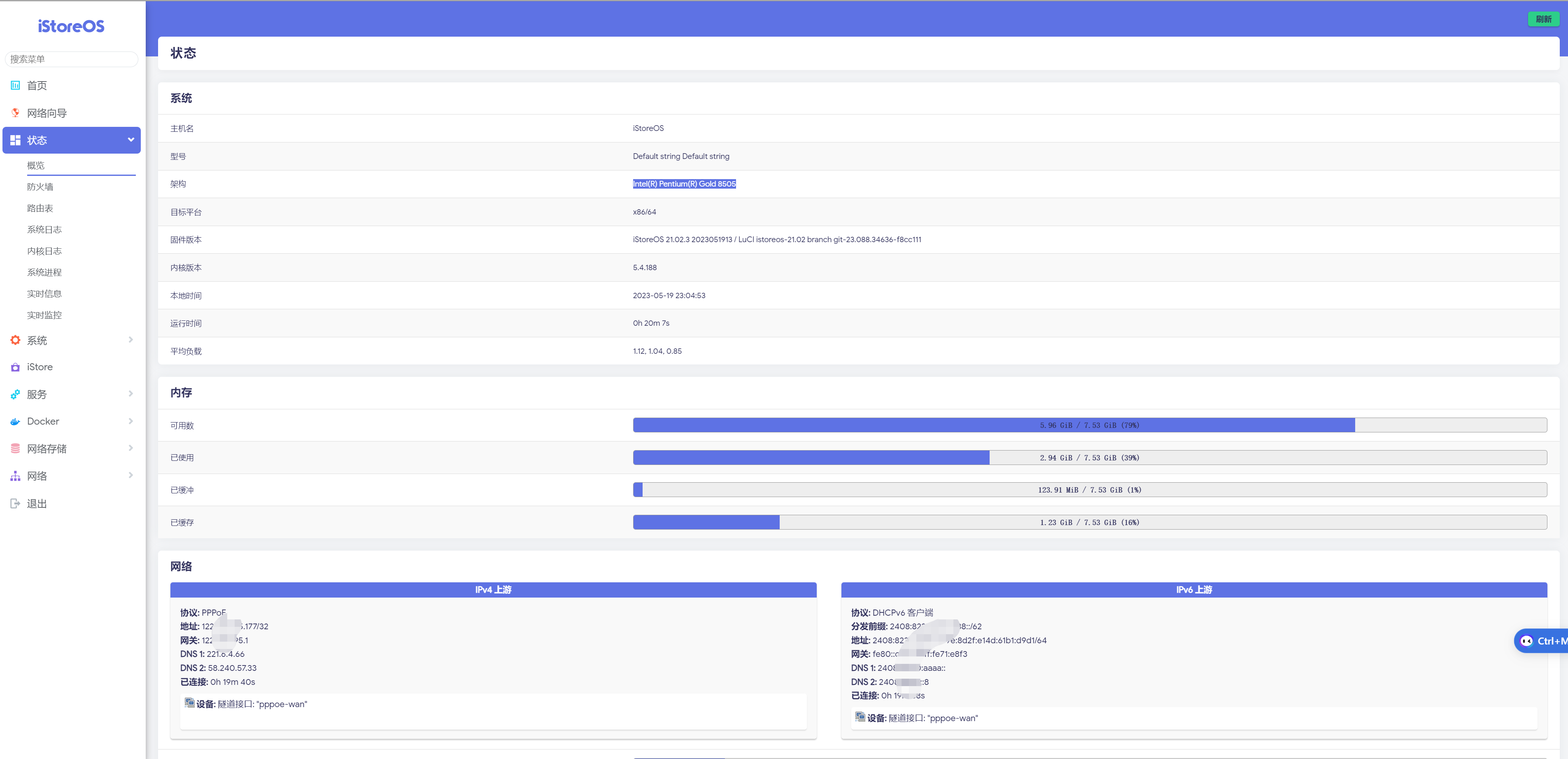
Task: Click the 退出 logout icon
Action: point(14,503)
